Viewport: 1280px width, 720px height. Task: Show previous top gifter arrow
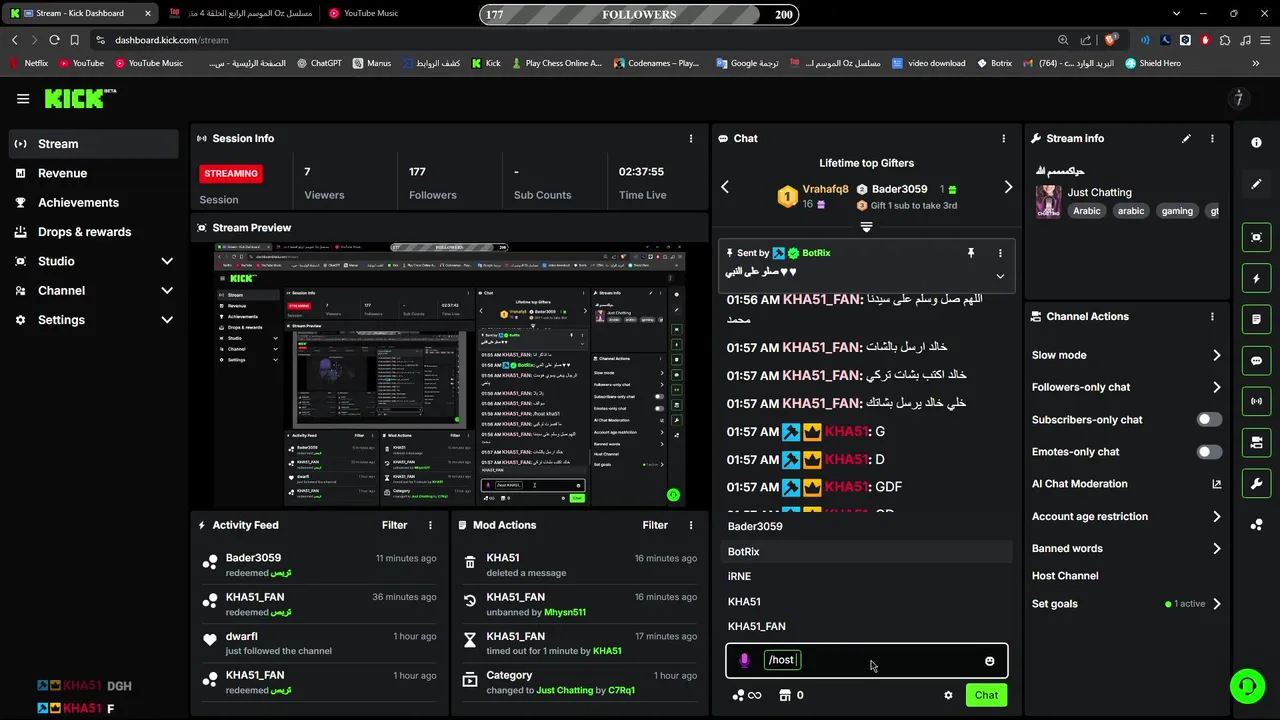click(x=725, y=187)
